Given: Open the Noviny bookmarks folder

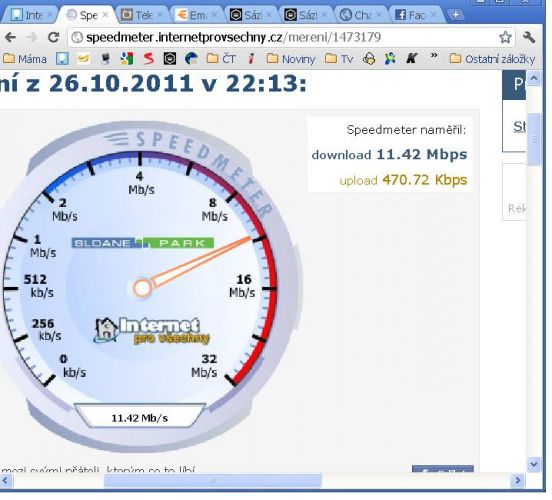Looking at the screenshot, I should click(291, 59).
